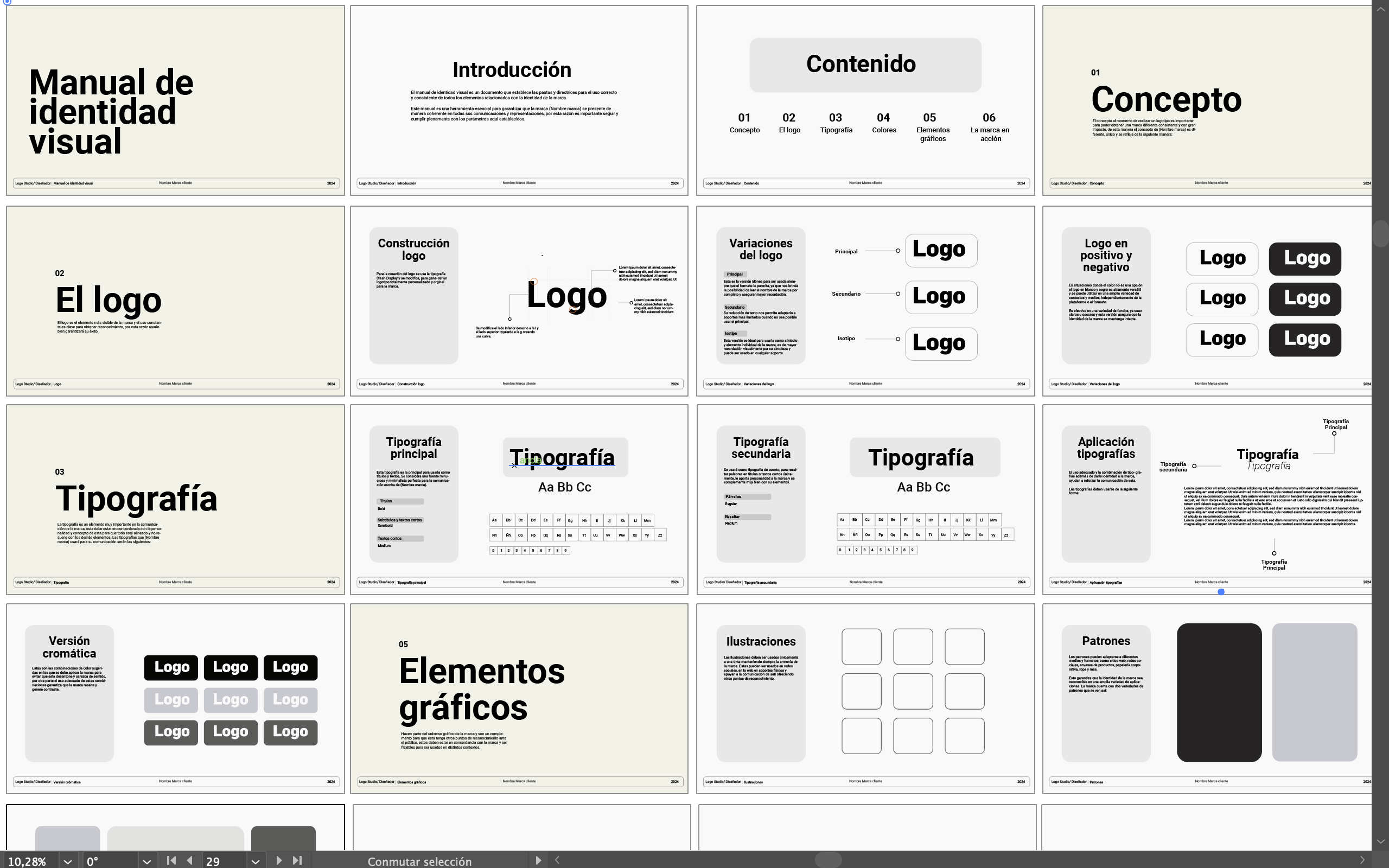Click the artboard number field showing 29
Image resolution: width=1389 pixels, height=868 pixels.
click(213, 860)
